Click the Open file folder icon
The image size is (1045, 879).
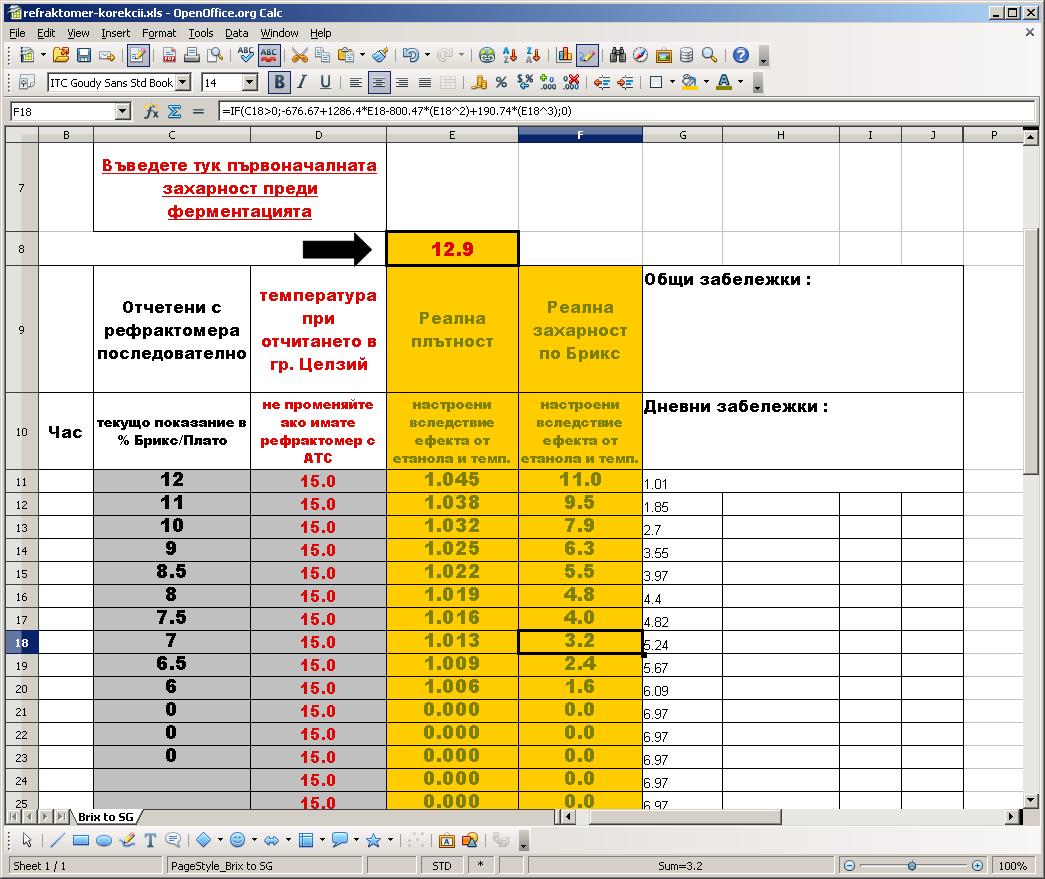(x=61, y=55)
